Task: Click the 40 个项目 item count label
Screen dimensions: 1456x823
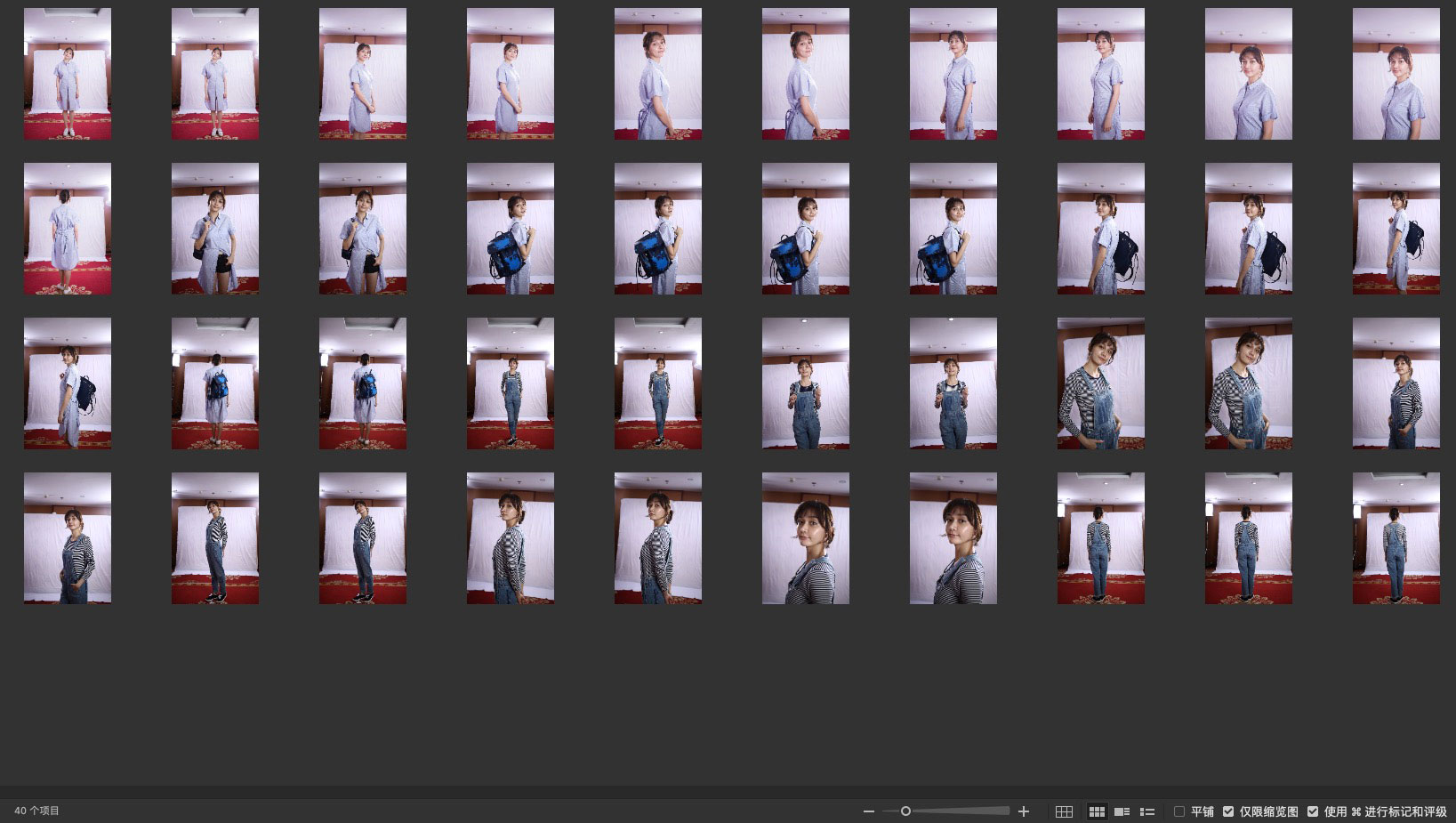Action: tap(37, 811)
